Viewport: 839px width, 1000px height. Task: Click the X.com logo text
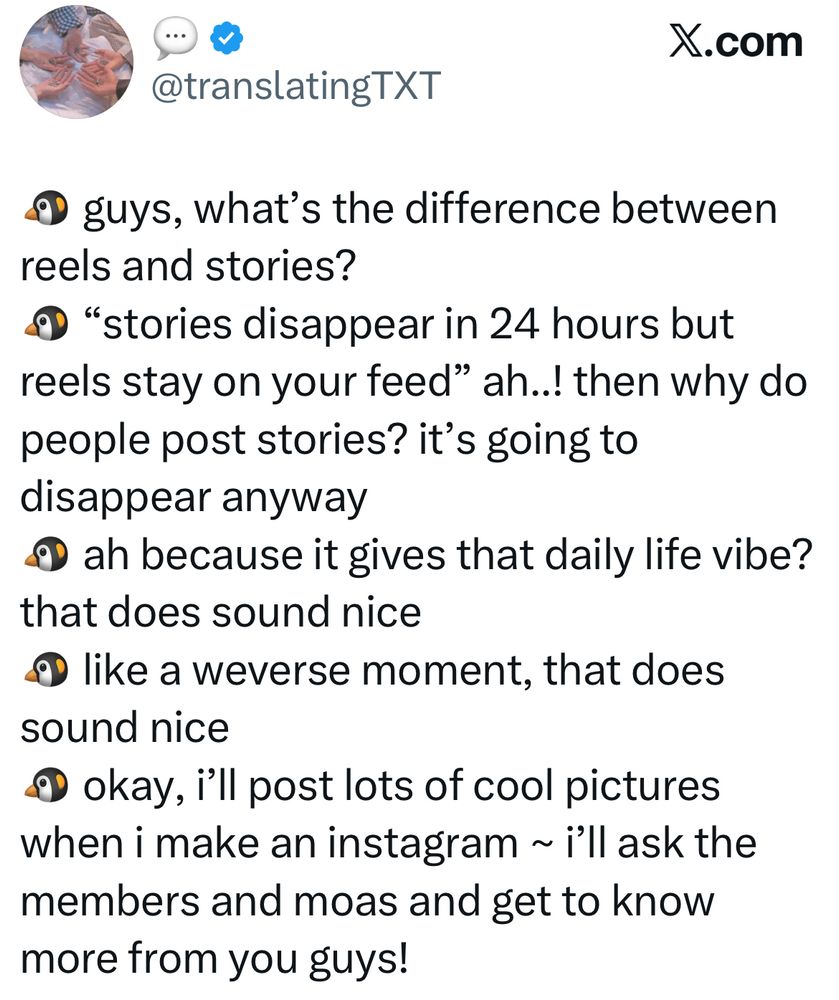tap(736, 42)
